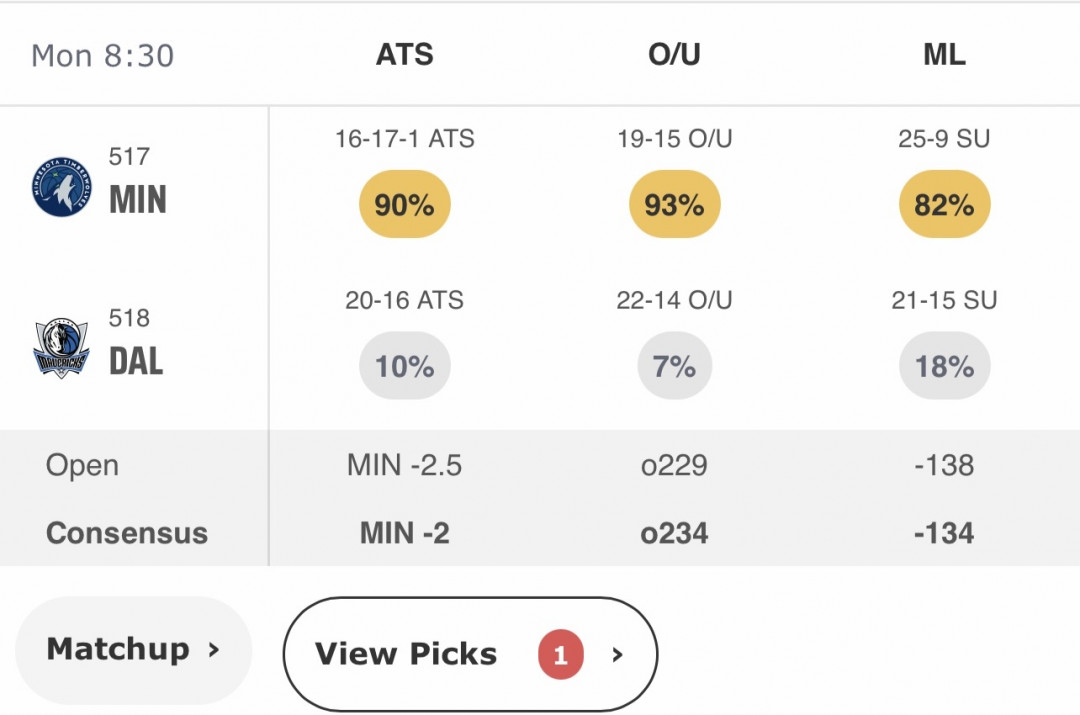This screenshot has height=715, width=1080.
Task: Click the consensus total o234
Action: tap(674, 533)
